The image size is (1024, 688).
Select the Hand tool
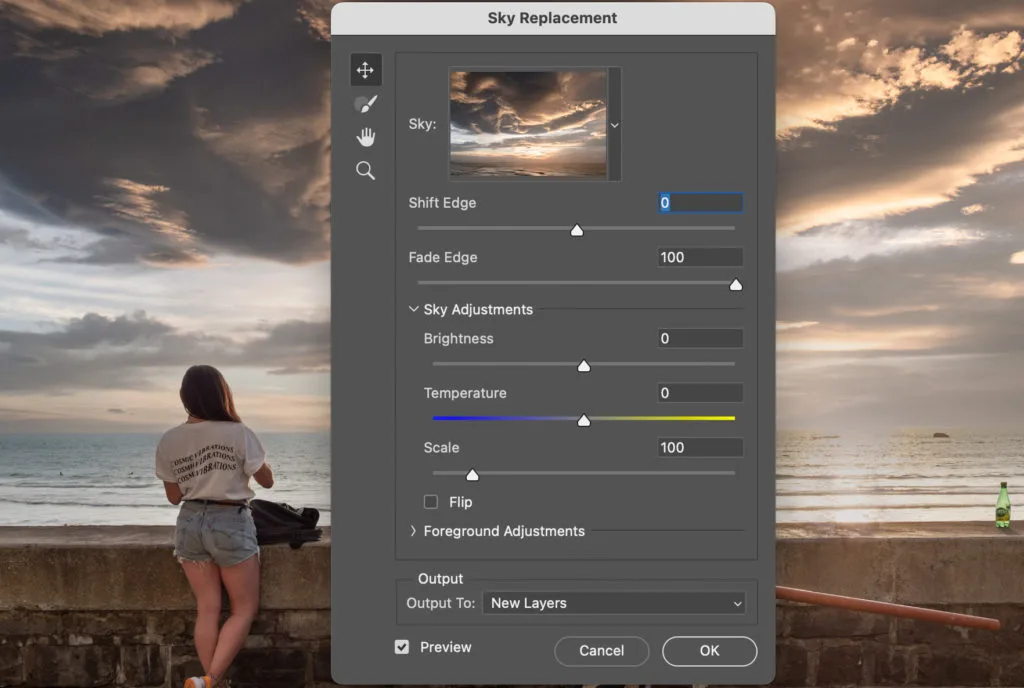click(365, 137)
